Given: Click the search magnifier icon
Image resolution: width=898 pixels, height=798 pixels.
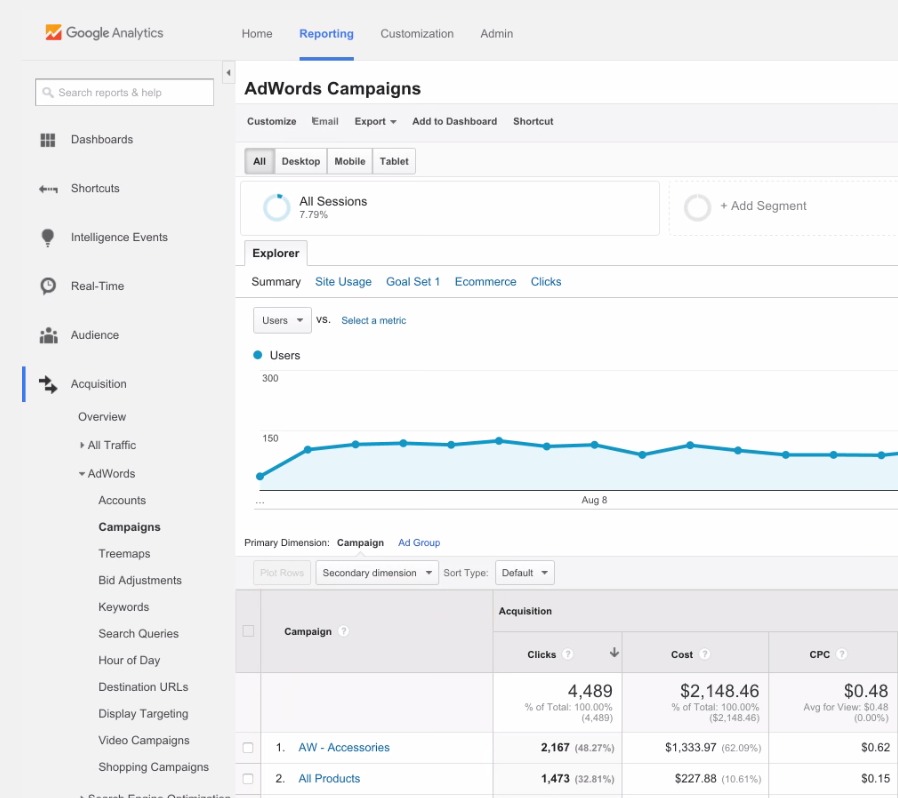Looking at the screenshot, I should [48, 92].
